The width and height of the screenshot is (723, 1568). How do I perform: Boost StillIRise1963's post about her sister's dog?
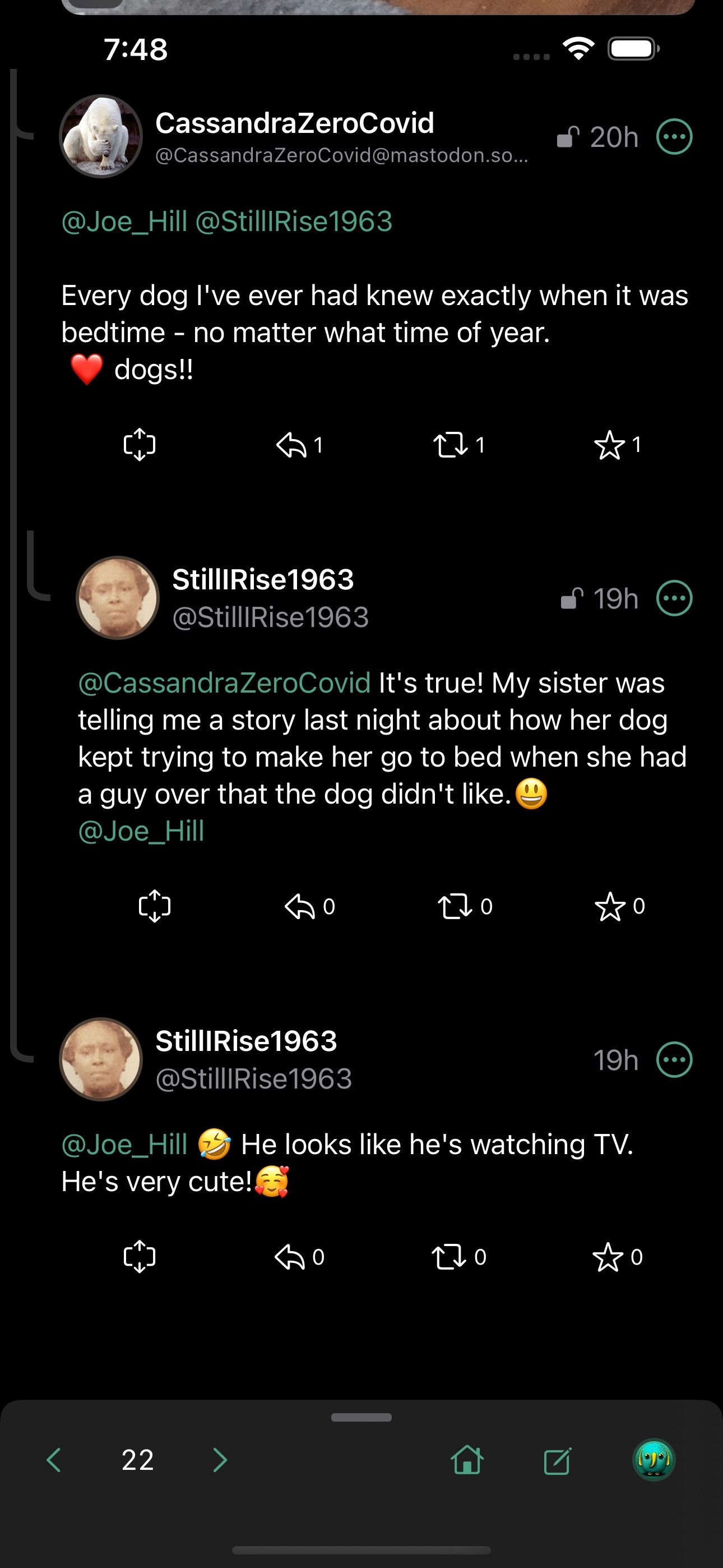tap(455, 906)
